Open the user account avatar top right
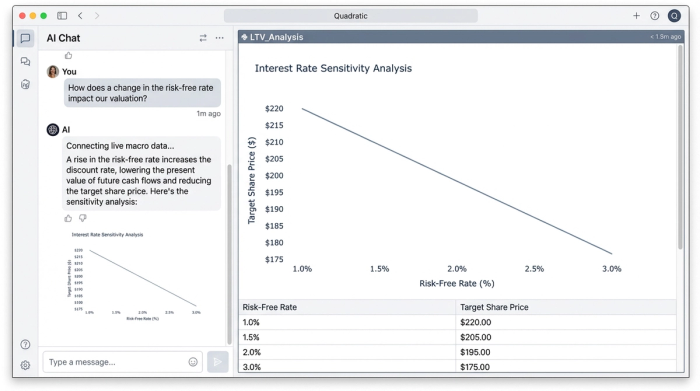The image size is (700, 391). click(674, 16)
